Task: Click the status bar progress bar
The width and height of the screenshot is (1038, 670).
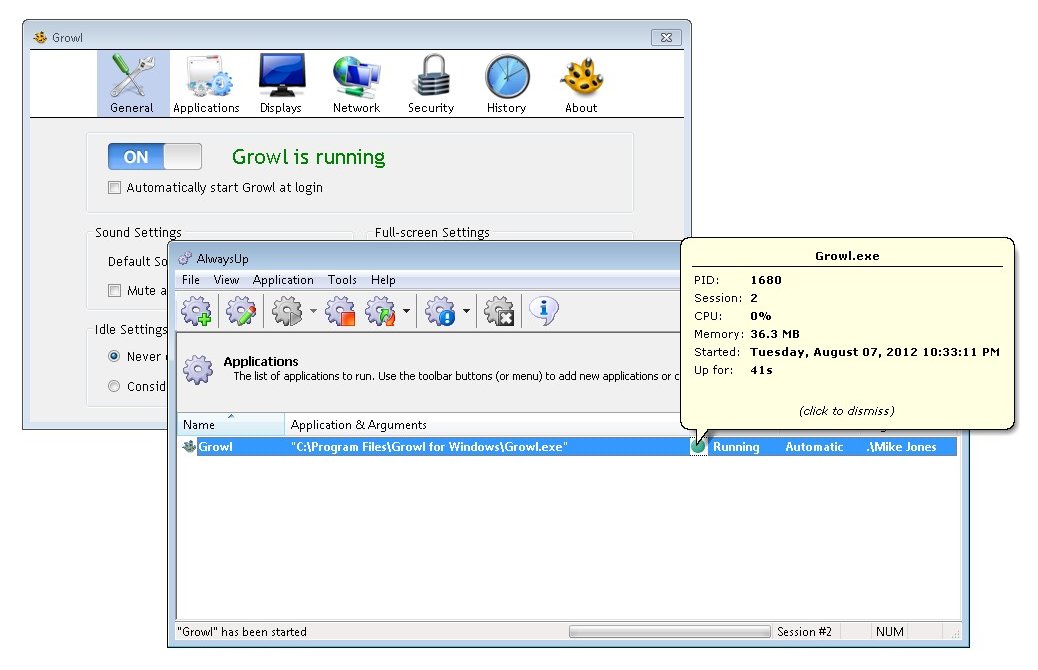Action: [670, 632]
